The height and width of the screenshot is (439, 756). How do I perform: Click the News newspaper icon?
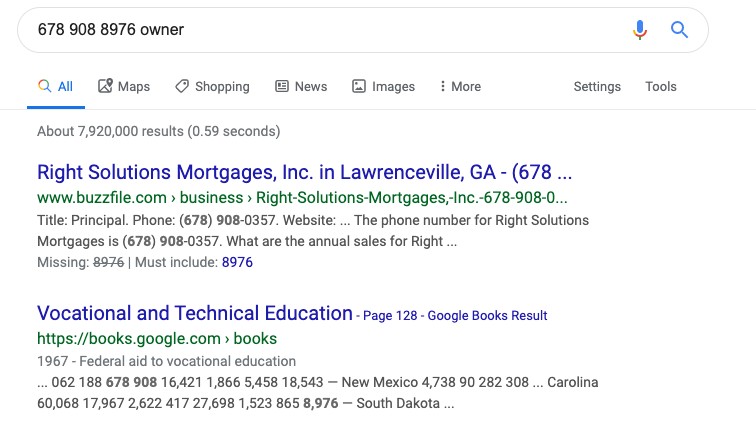(282, 86)
